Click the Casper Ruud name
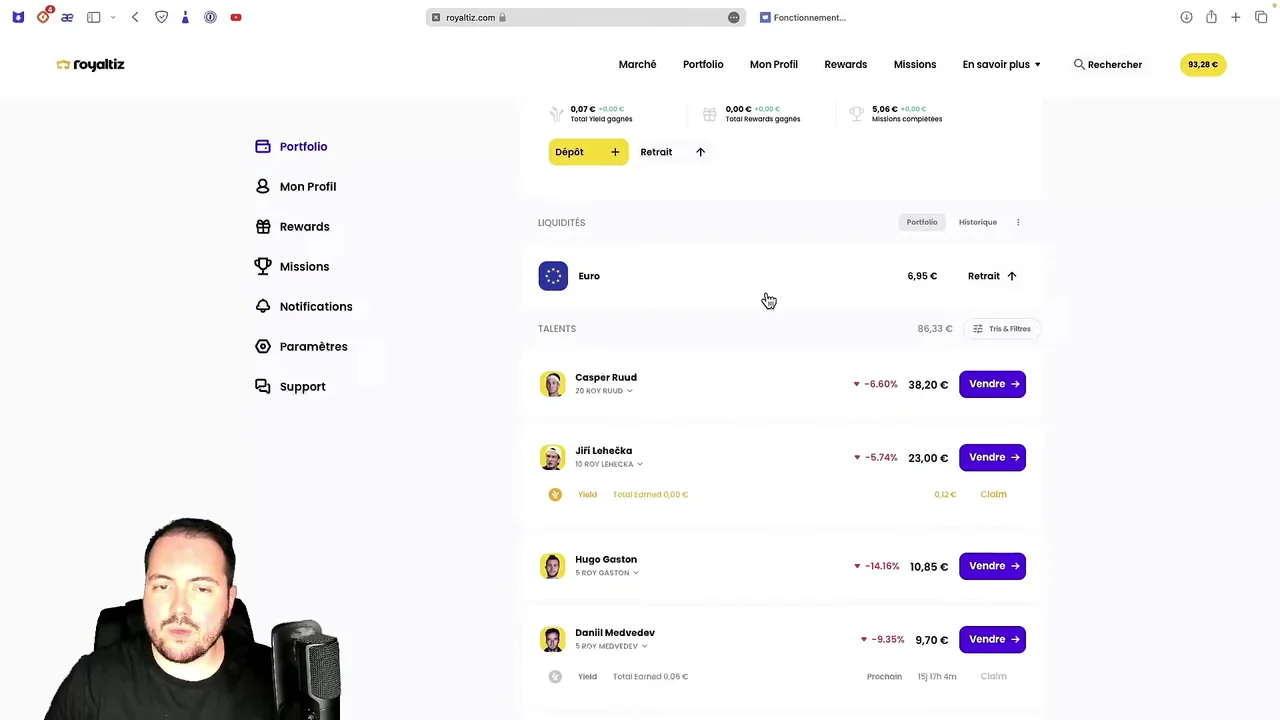The height and width of the screenshot is (720, 1280). (606, 377)
